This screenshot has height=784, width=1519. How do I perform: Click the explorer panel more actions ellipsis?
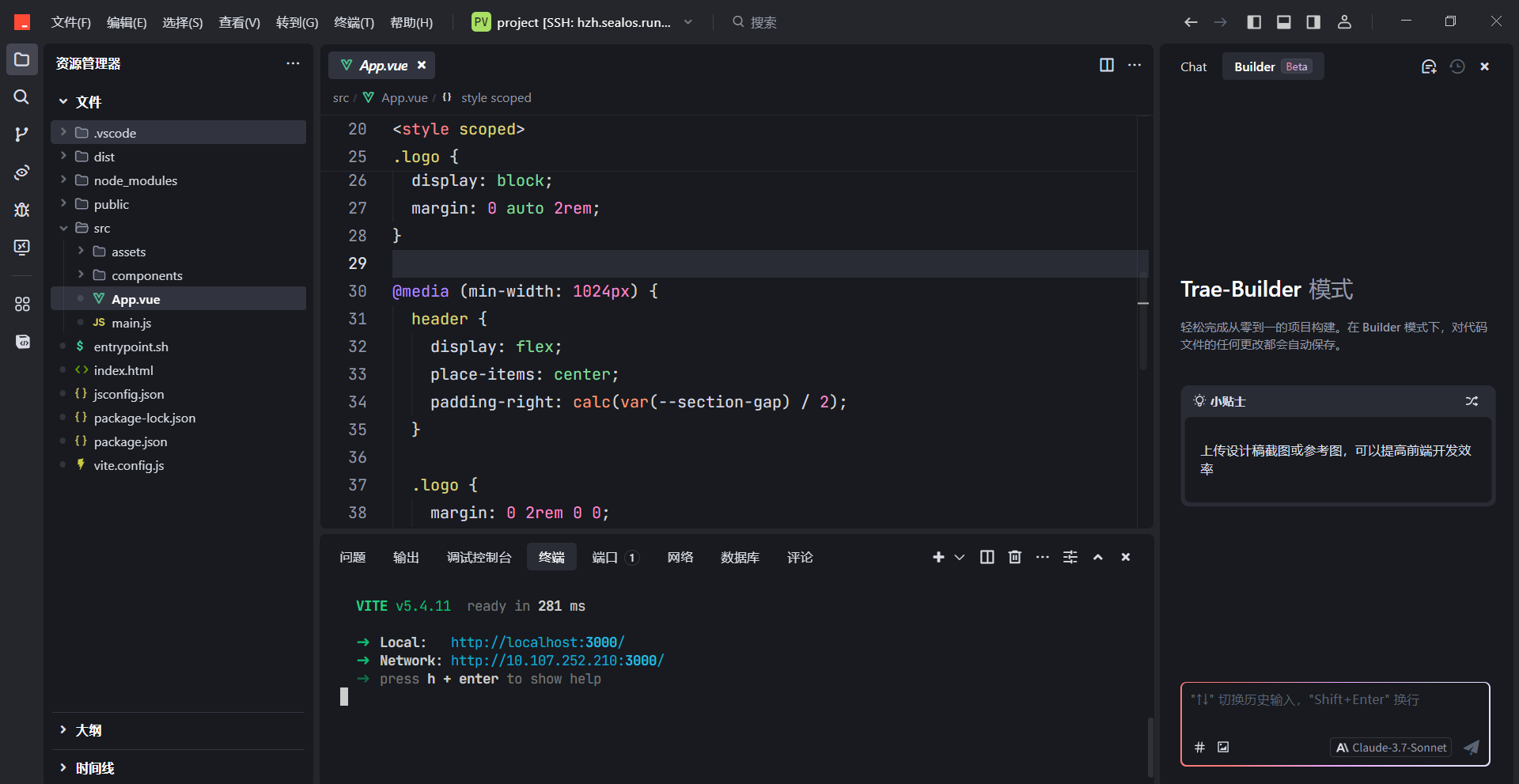point(293,63)
